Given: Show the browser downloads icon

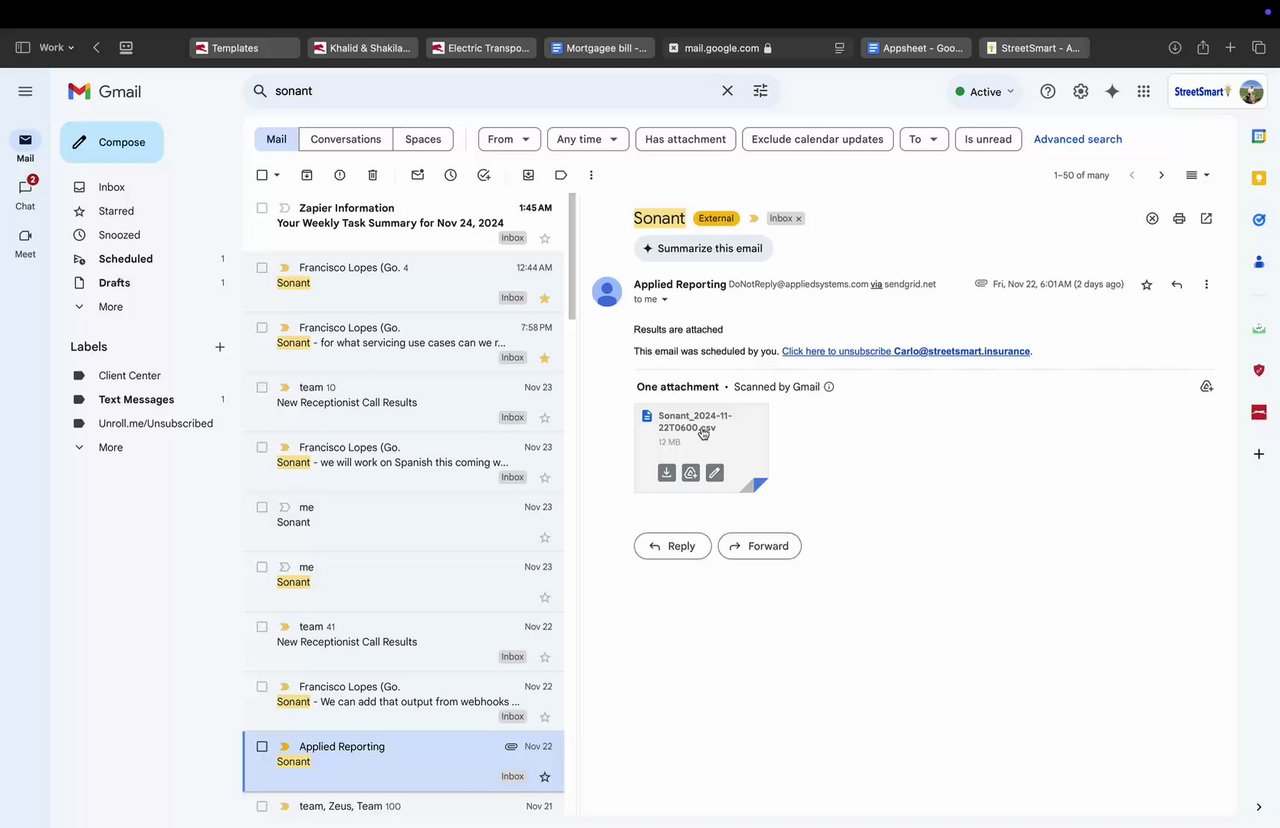Looking at the screenshot, I should coord(1175,48).
